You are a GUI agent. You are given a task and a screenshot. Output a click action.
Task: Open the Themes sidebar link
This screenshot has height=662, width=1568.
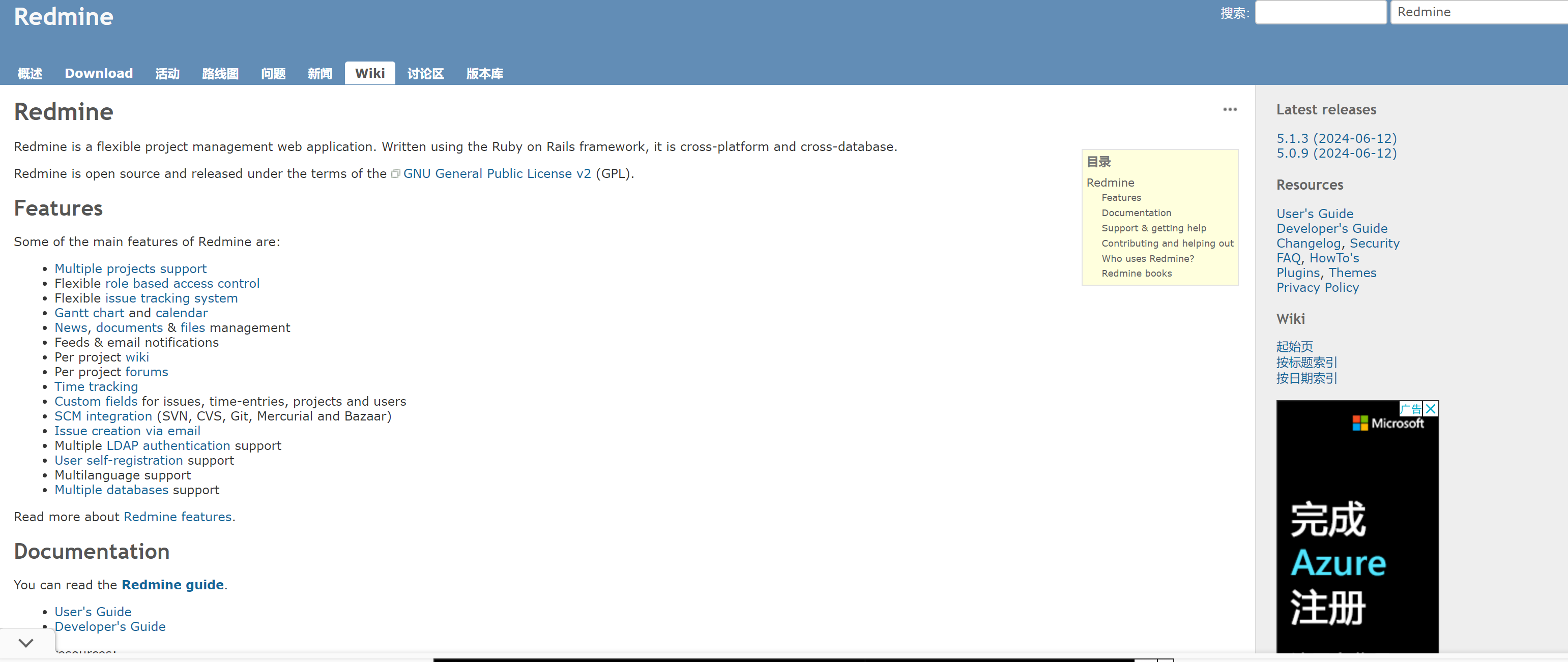(x=1352, y=273)
